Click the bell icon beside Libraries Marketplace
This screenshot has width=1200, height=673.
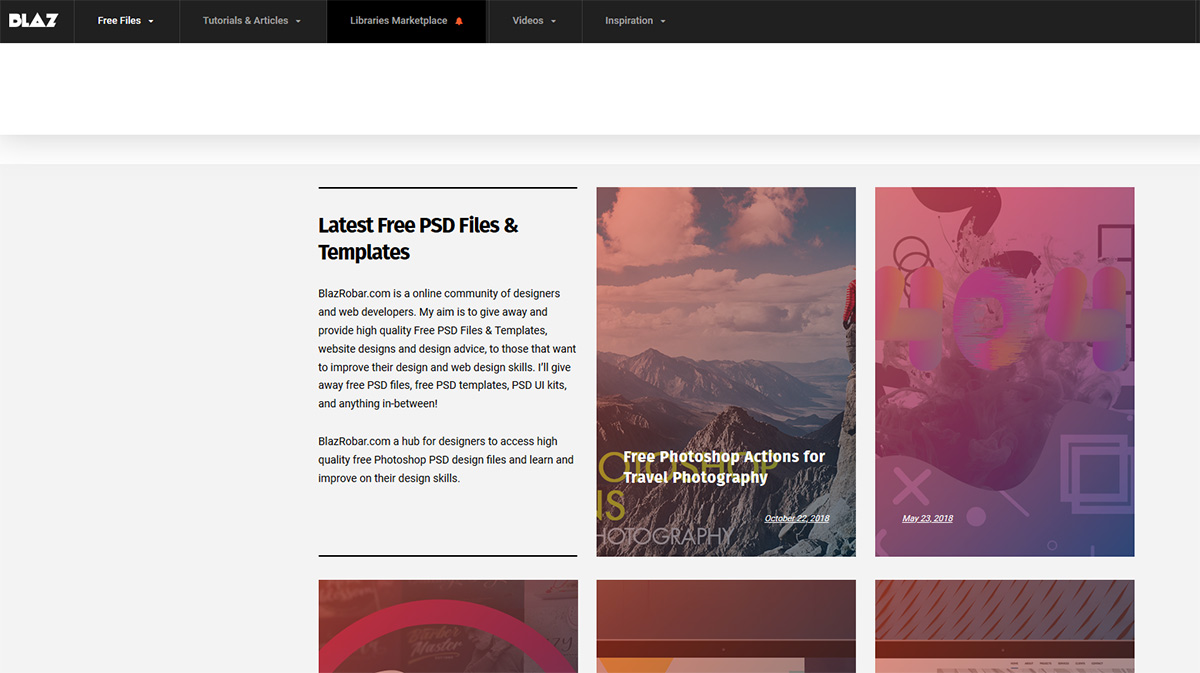pyautogui.click(x=459, y=21)
